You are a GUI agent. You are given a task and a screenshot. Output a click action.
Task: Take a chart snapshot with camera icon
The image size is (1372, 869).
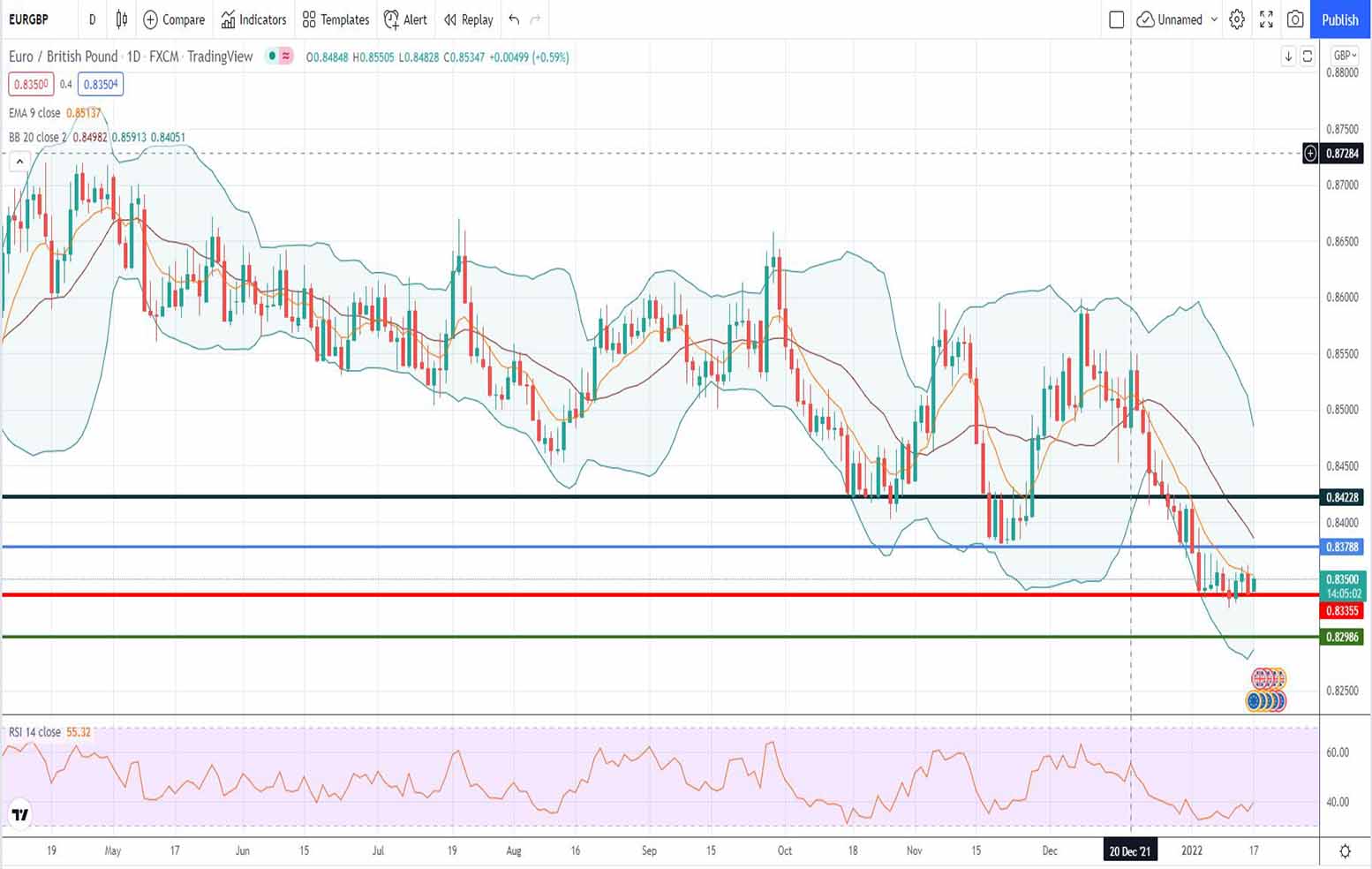(x=1295, y=19)
